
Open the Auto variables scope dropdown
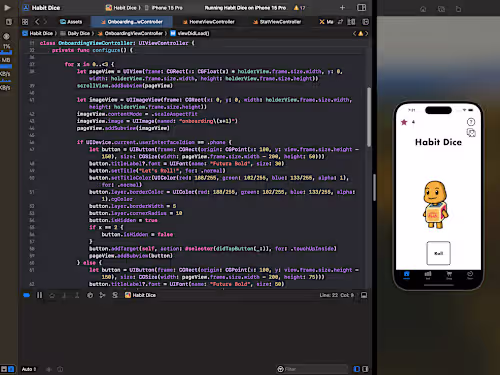29,369
